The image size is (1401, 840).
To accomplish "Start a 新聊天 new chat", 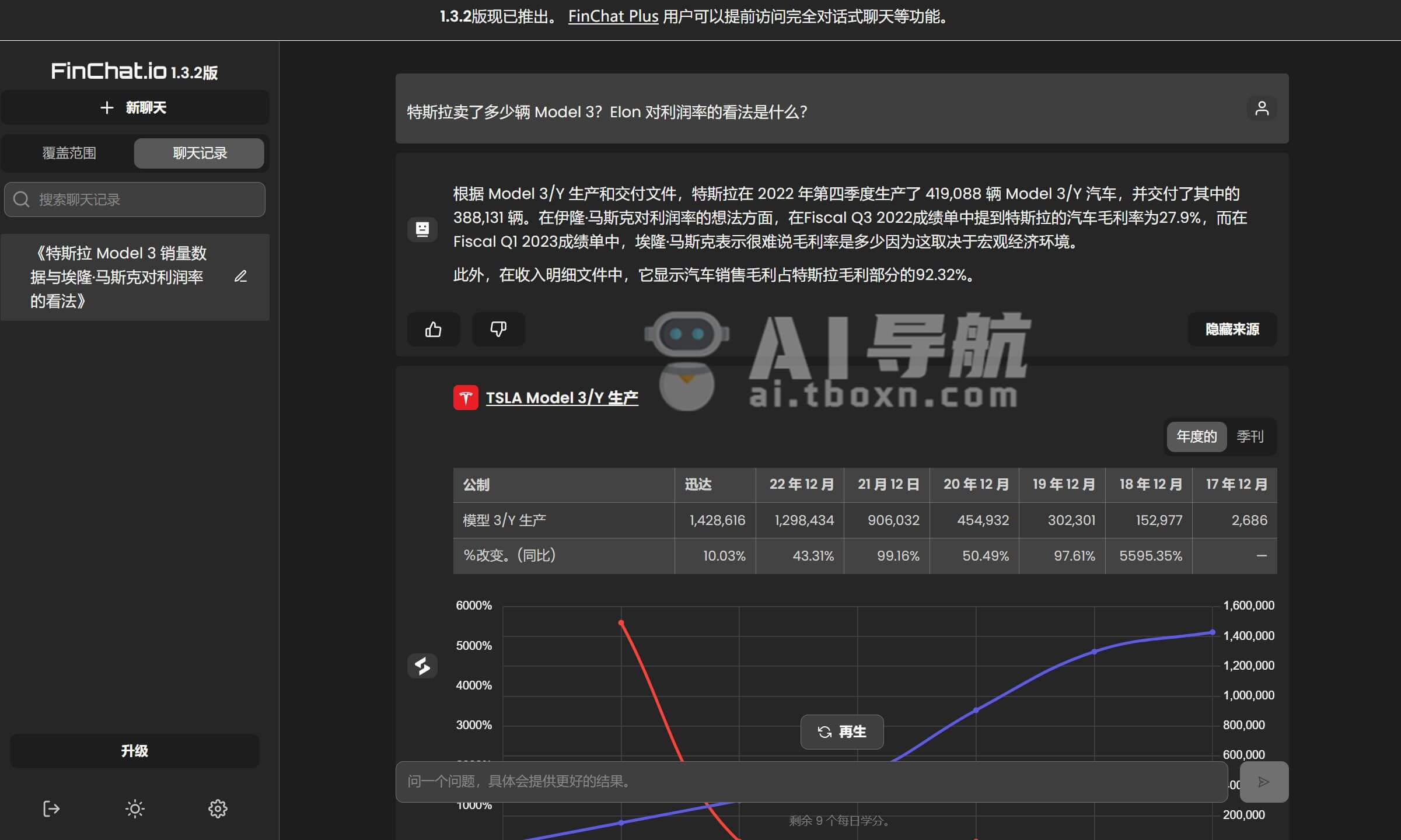I will pyautogui.click(x=135, y=107).
